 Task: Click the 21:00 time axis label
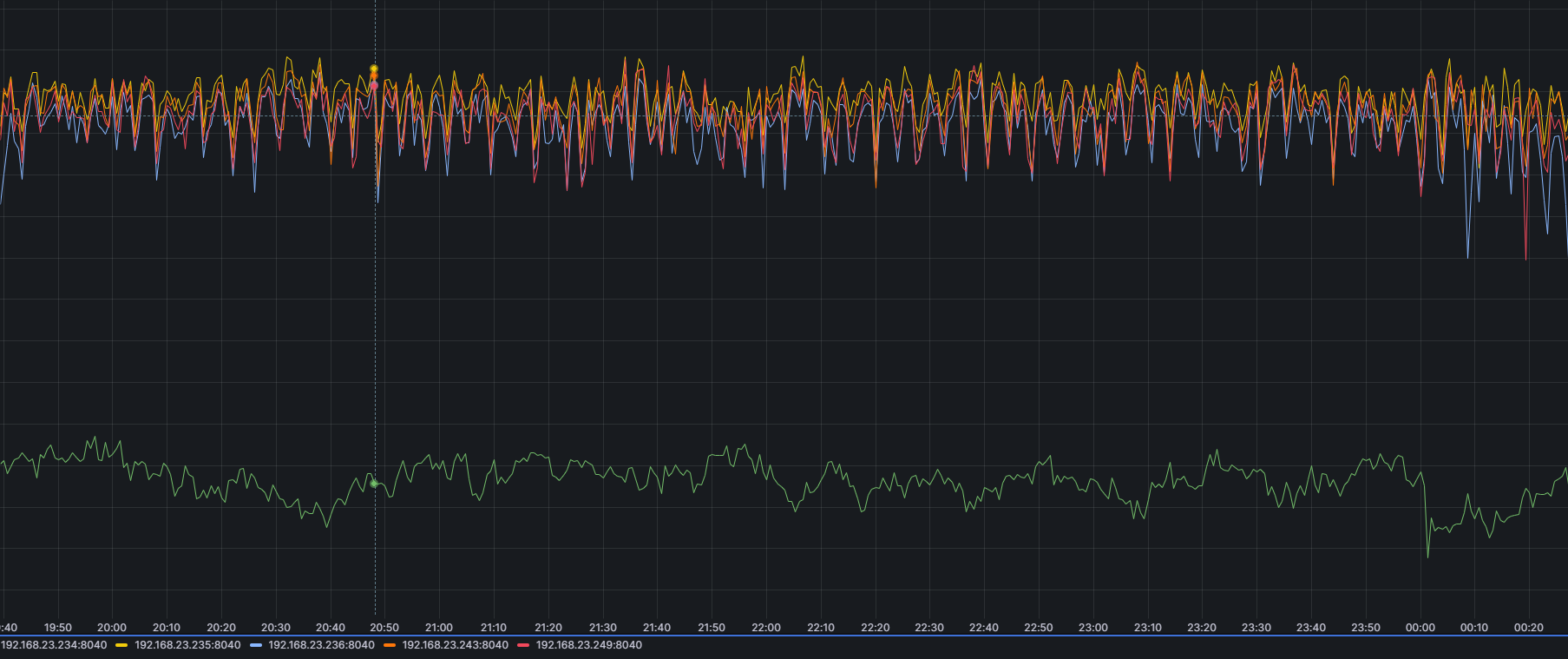[x=439, y=628]
